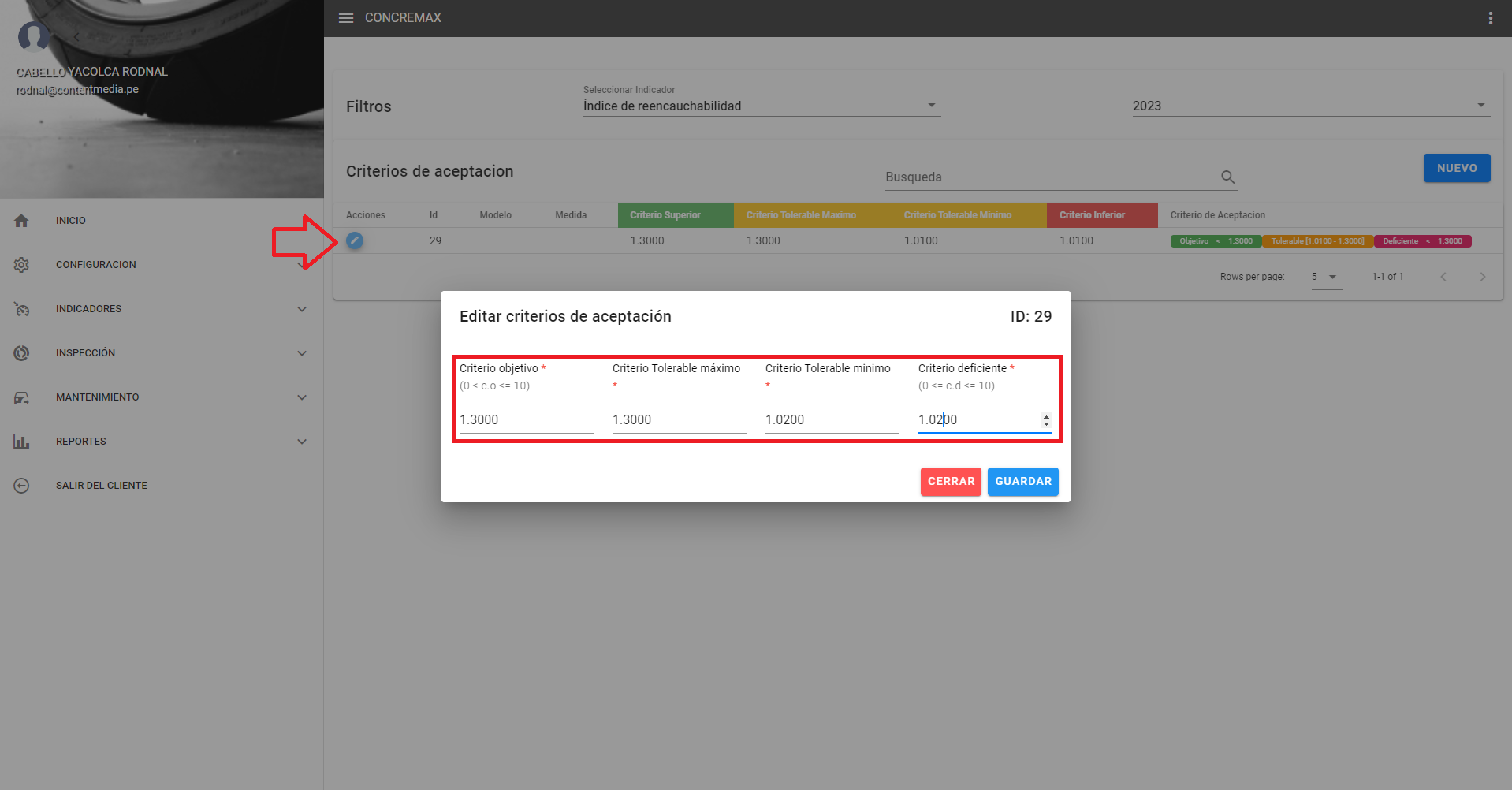The image size is (1512, 790).
Task: Click the hamburger menu icon beside CONCREMAX
Action: click(346, 18)
